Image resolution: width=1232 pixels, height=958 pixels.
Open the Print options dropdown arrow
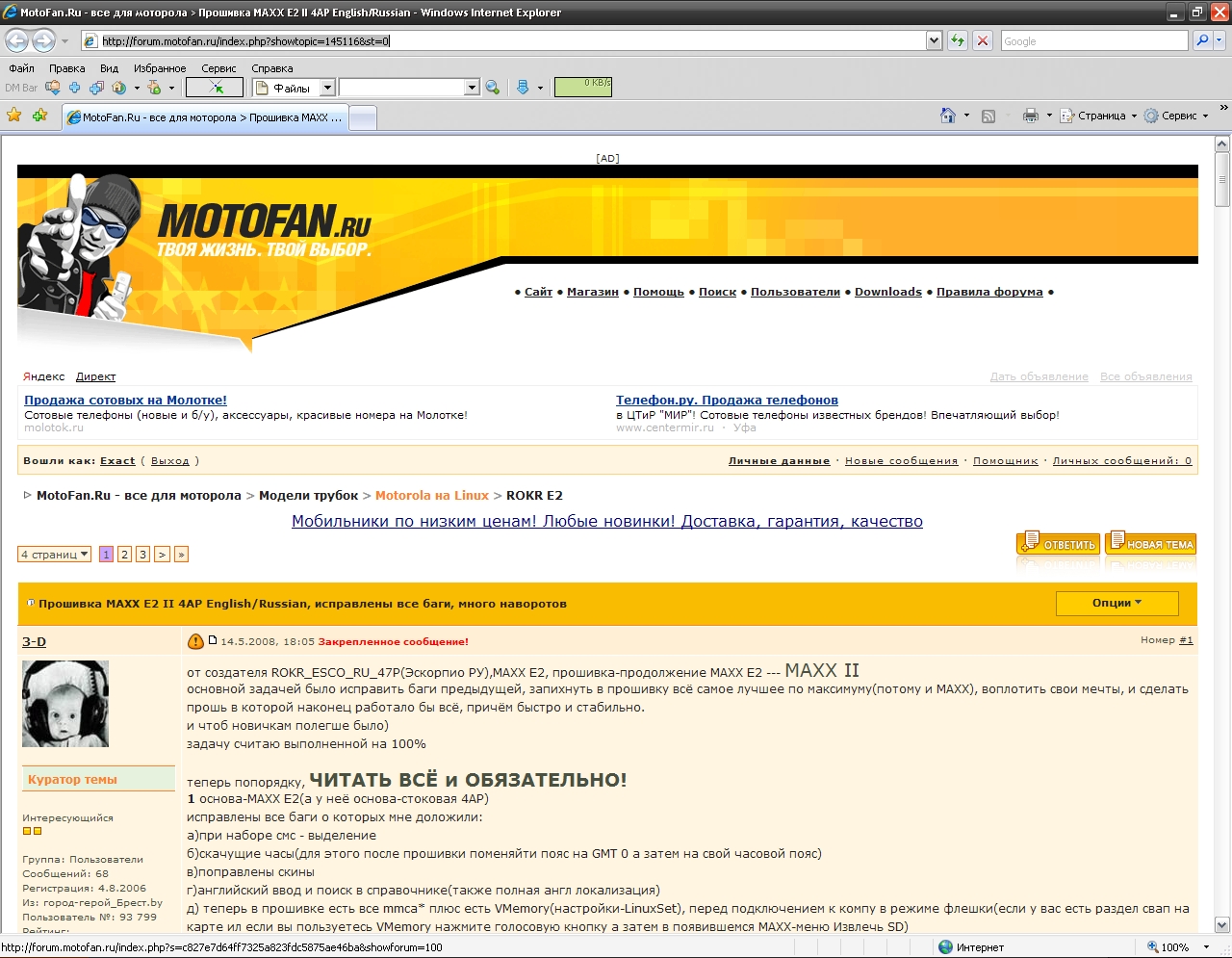(1049, 116)
